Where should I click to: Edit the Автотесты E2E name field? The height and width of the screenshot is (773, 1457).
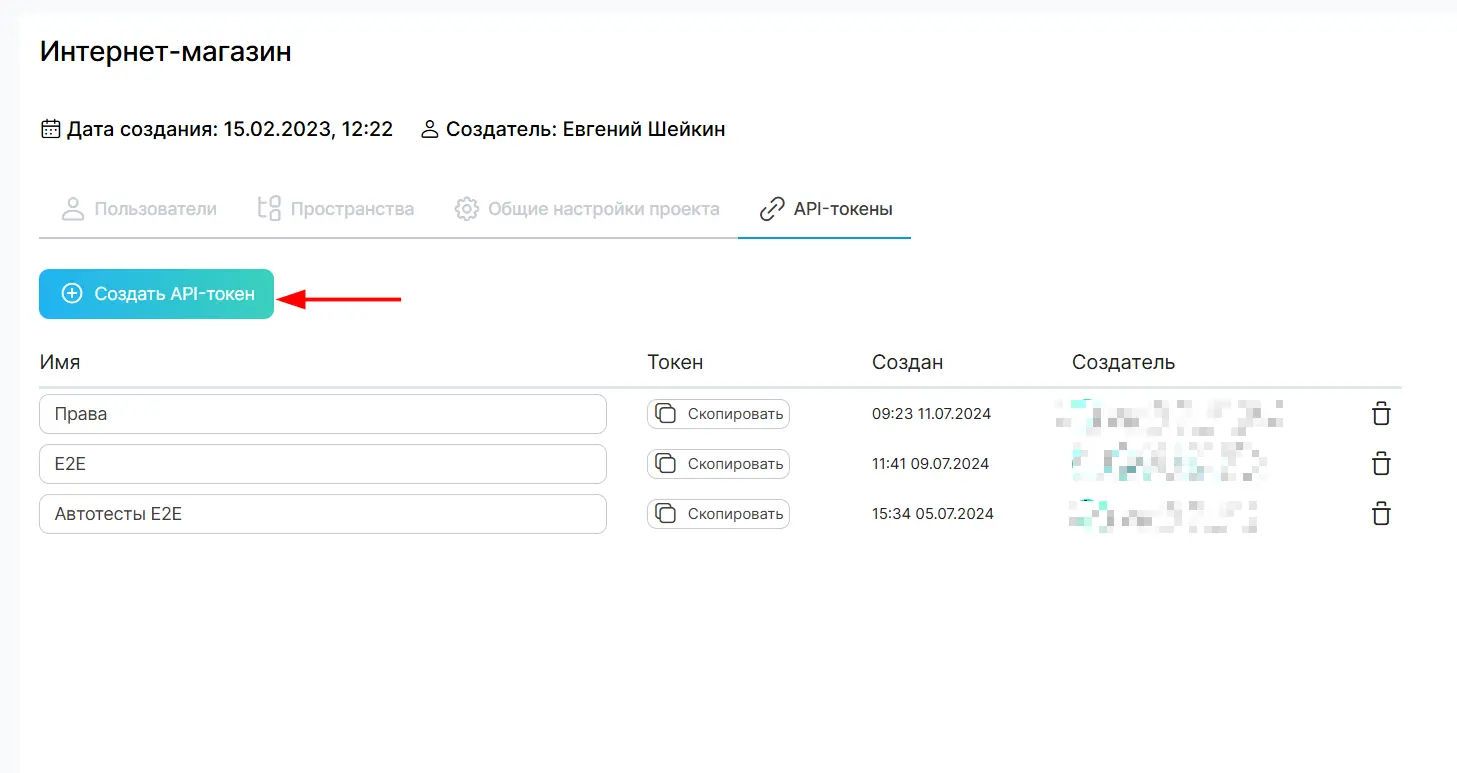point(322,514)
